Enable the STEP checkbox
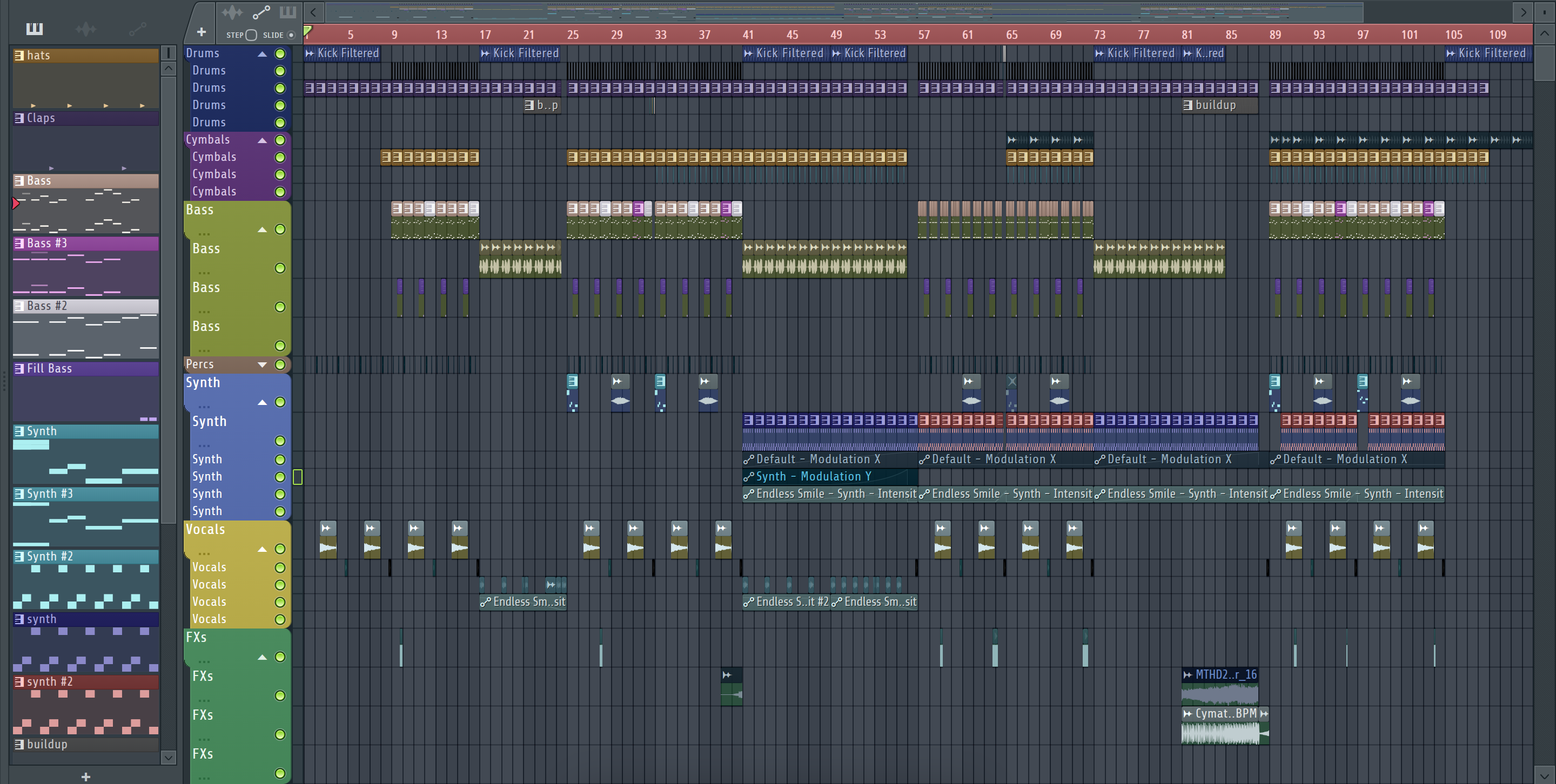 (x=251, y=35)
